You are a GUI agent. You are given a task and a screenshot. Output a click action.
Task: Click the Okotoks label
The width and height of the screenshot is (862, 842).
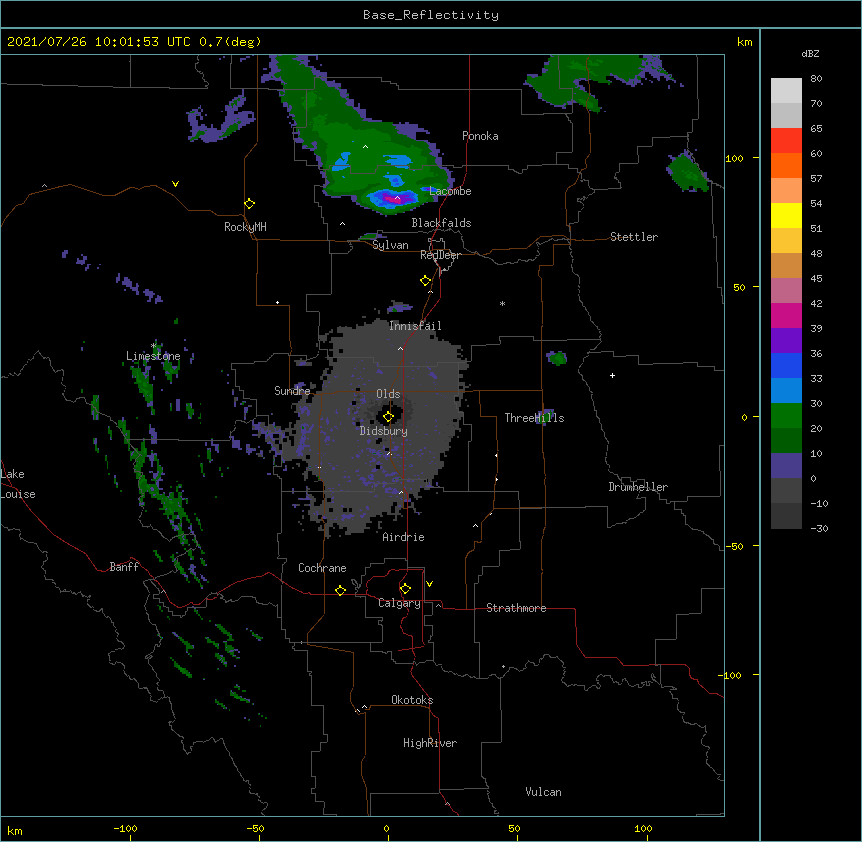coord(412,700)
